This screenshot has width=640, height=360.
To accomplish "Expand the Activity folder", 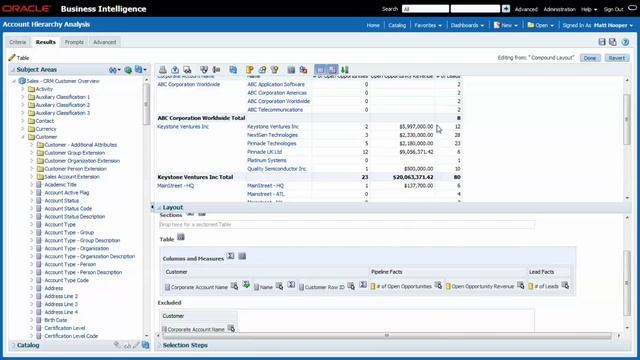I will 23,89.
